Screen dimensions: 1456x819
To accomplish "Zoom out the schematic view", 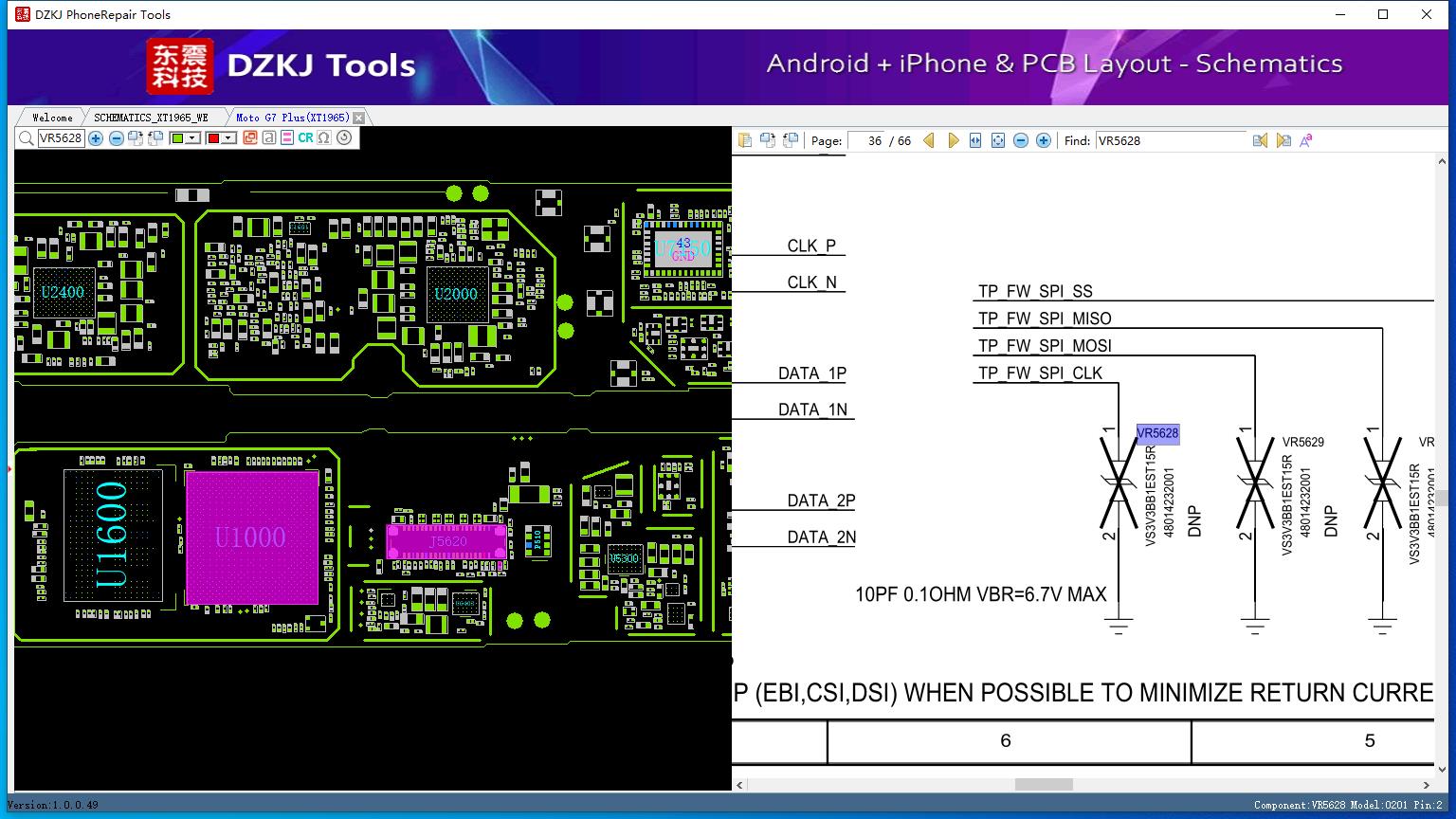I will pos(1021,140).
